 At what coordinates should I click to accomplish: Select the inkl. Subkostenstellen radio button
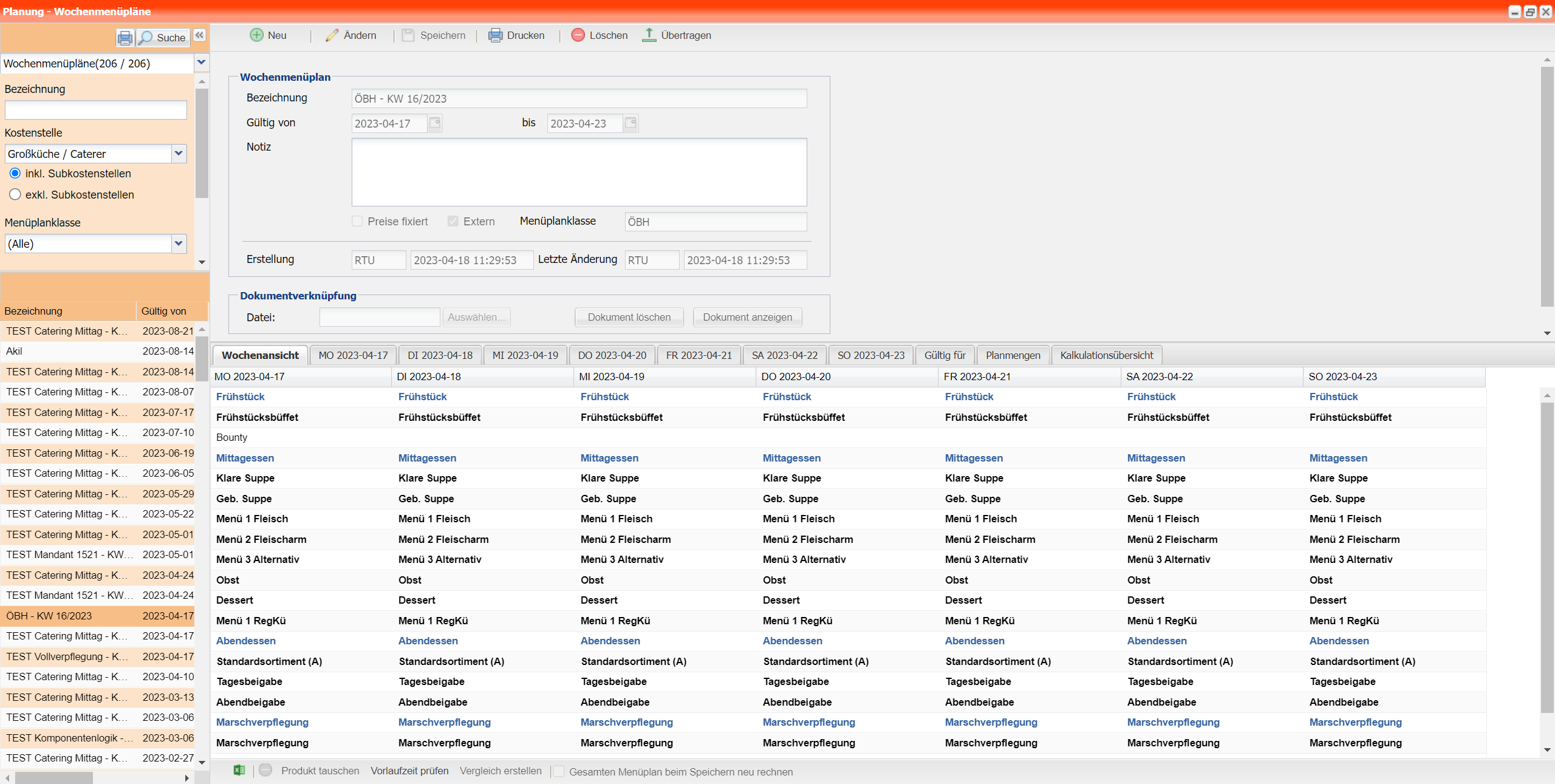click(15, 173)
